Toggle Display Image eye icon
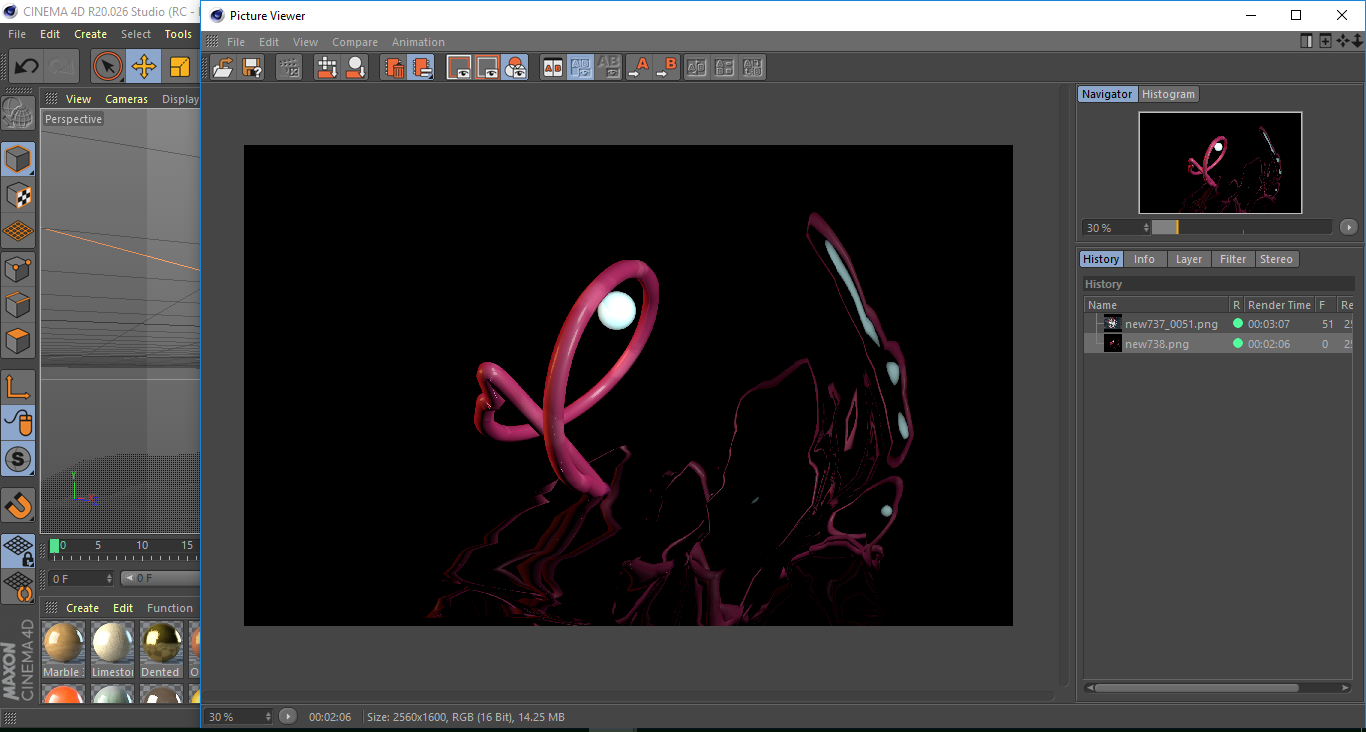 point(459,67)
